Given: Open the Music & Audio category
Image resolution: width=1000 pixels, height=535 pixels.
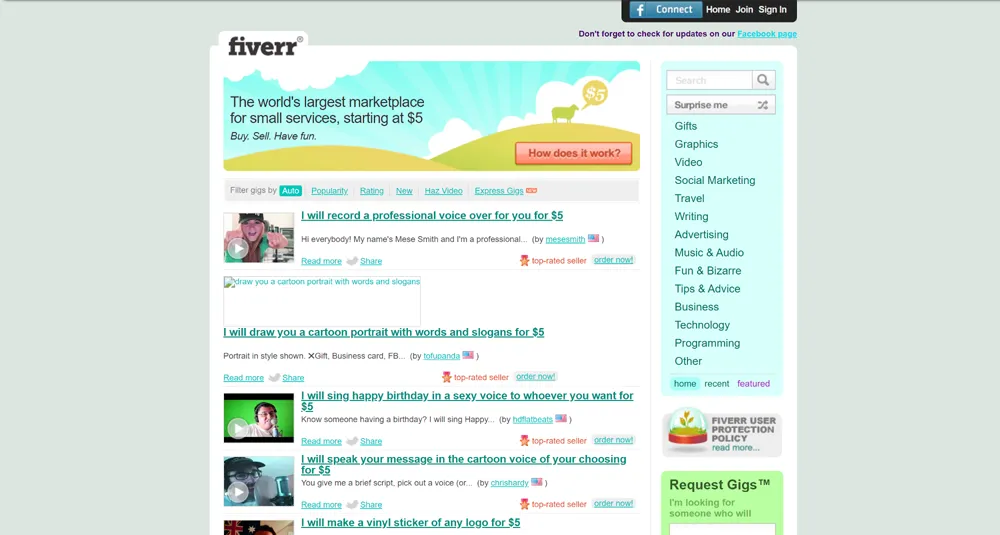Looking at the screenshot, I should pos(709,253).
